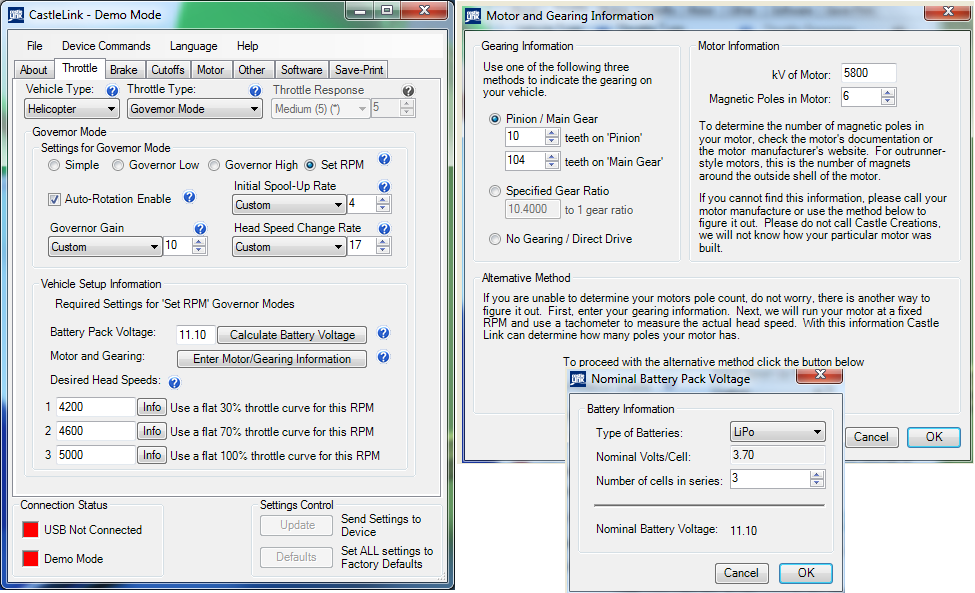Open help for Governor Gain
975x593 pixels.
200,229
